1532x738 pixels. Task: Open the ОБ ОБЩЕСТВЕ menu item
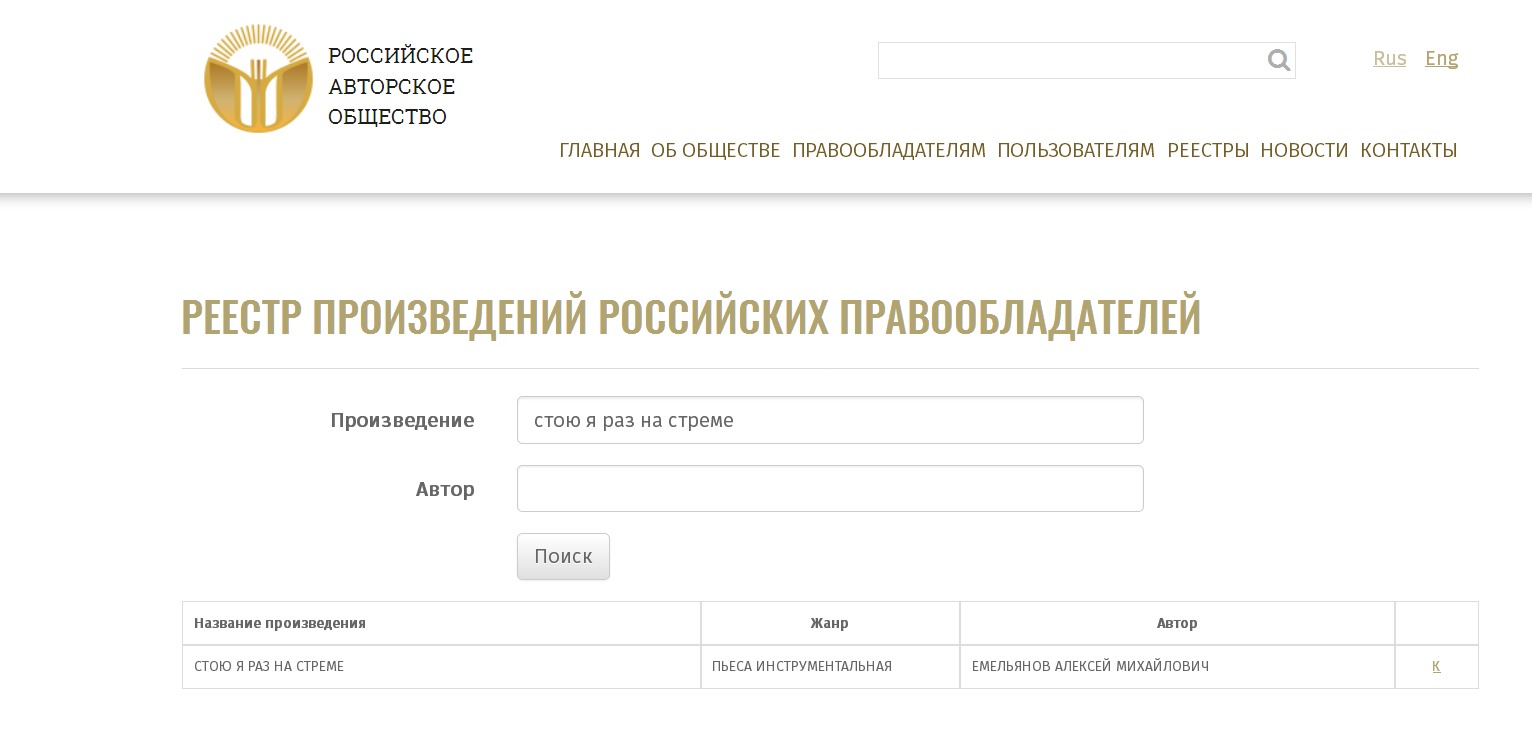click(x=715, y=150)
